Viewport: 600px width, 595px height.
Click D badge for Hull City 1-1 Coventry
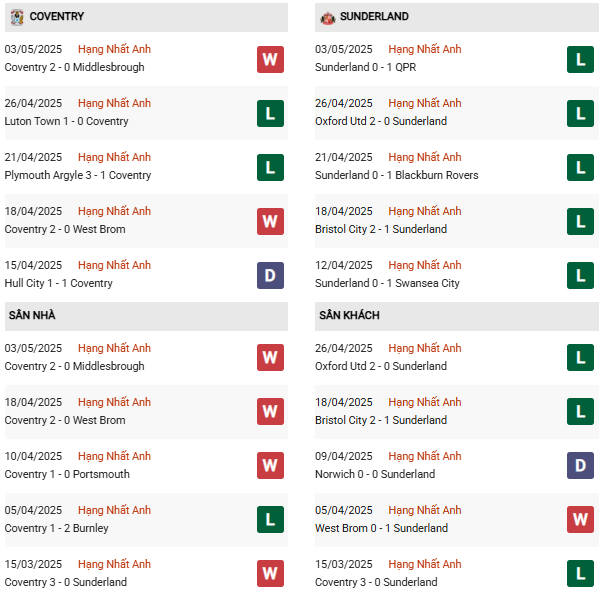coord(270,275)
